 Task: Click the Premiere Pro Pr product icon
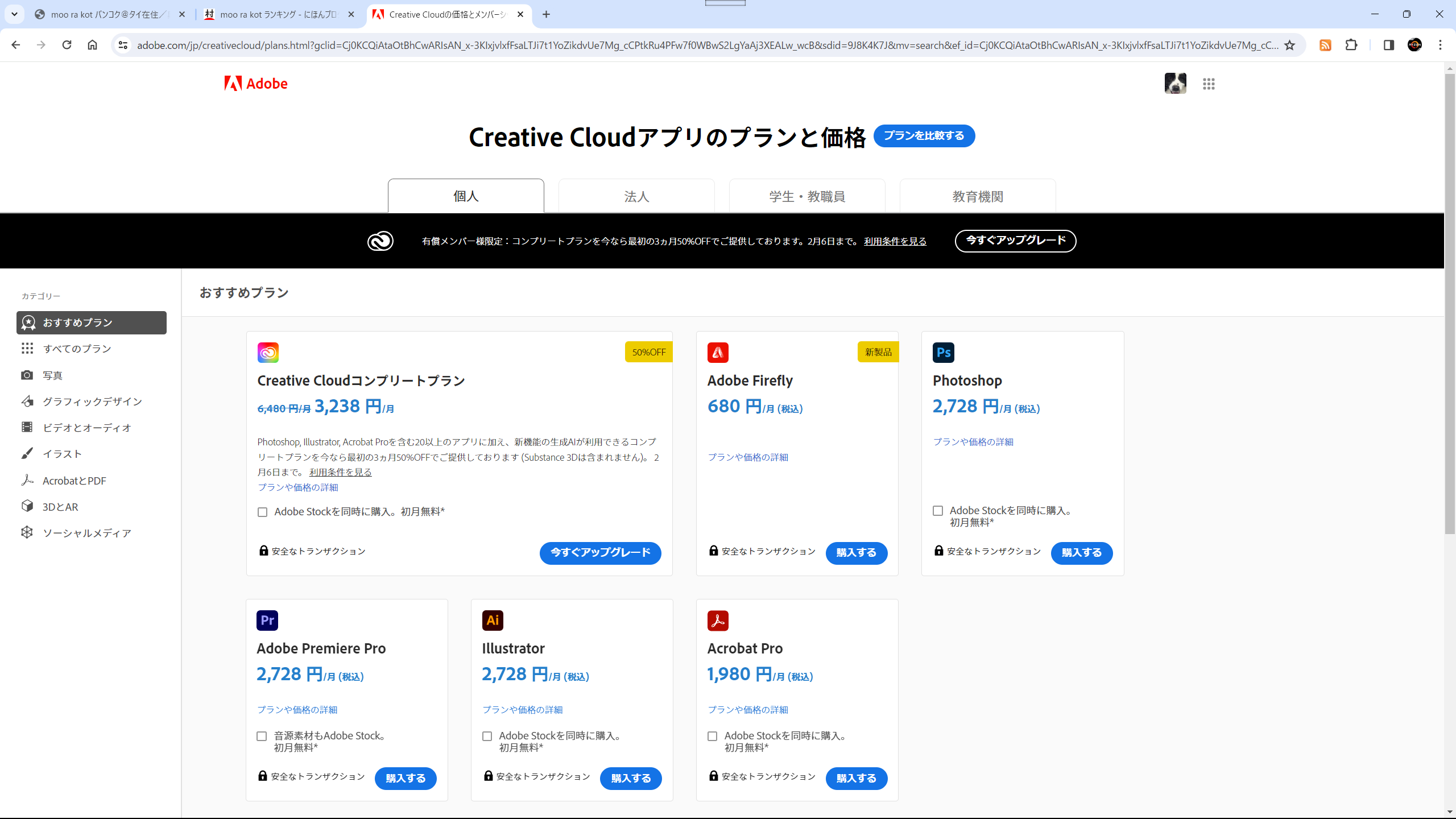click(x=267, y=621)
